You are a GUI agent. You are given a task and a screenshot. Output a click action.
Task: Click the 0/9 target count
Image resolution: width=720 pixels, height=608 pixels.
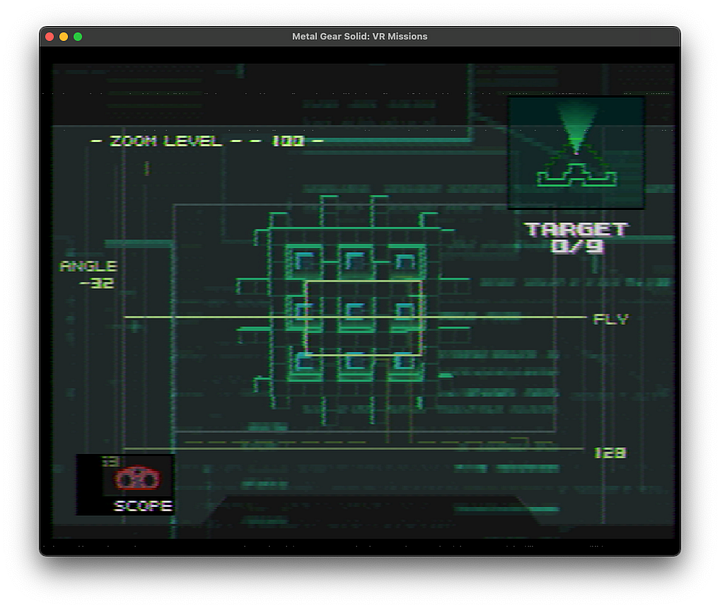click(x=577, y=246)
